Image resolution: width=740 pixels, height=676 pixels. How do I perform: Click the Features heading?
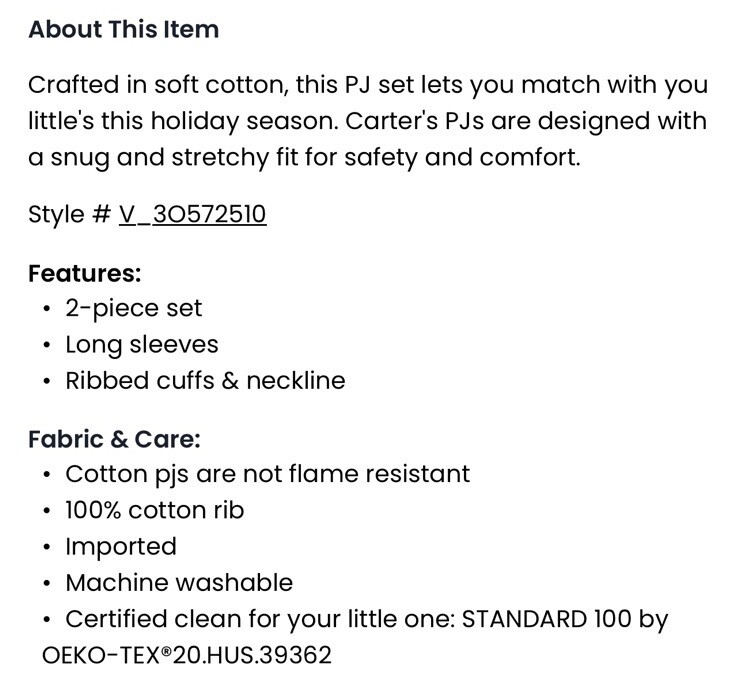[85, 273]
